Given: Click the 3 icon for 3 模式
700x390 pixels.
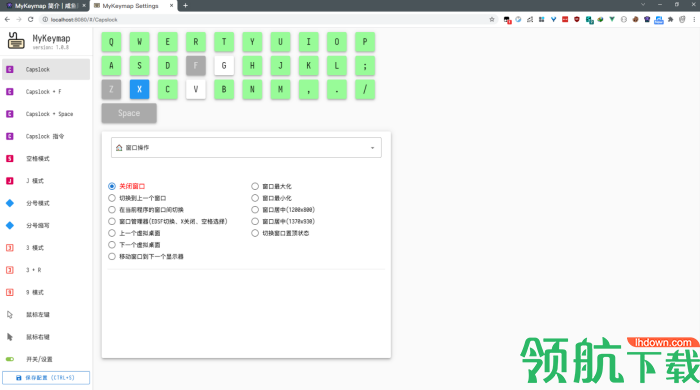Looking at the screenshot, I should (10, 248).
